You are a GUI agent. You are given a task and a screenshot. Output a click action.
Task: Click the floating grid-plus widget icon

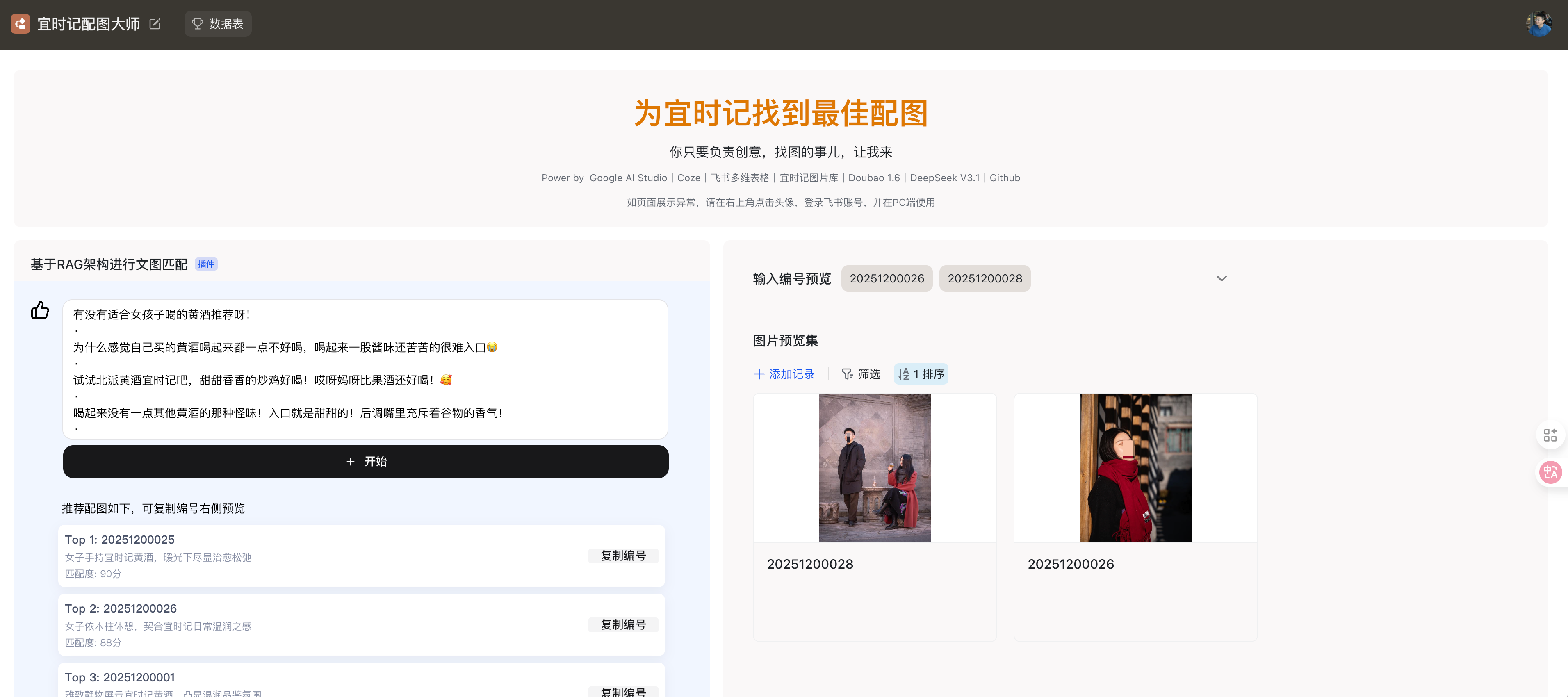[x=1550, y=435]
